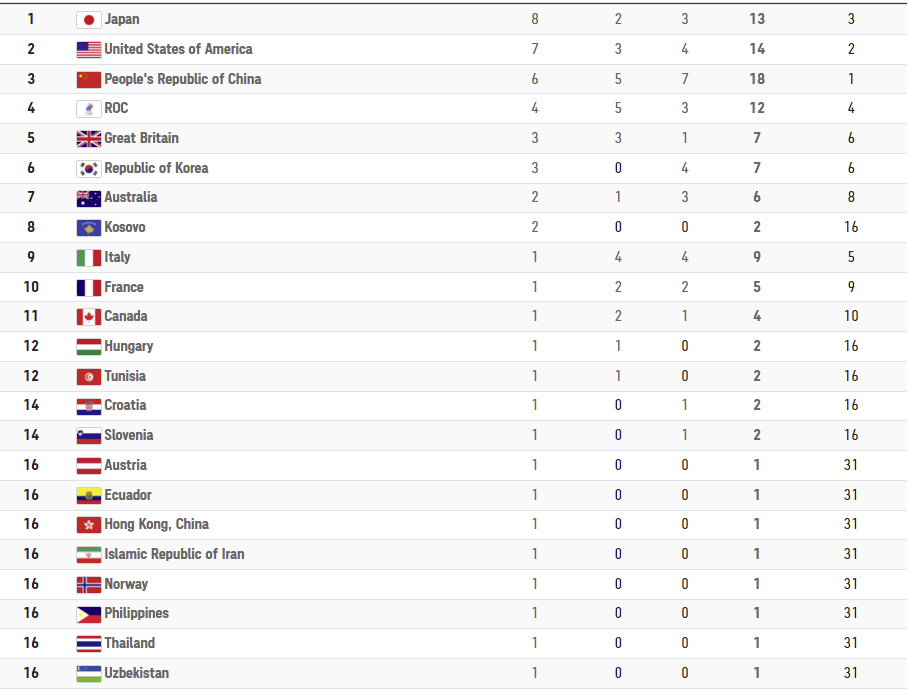The width and height of the screenshot is (908, 693).
Task: Click rank number 10 for France
Action: [31, 287]
